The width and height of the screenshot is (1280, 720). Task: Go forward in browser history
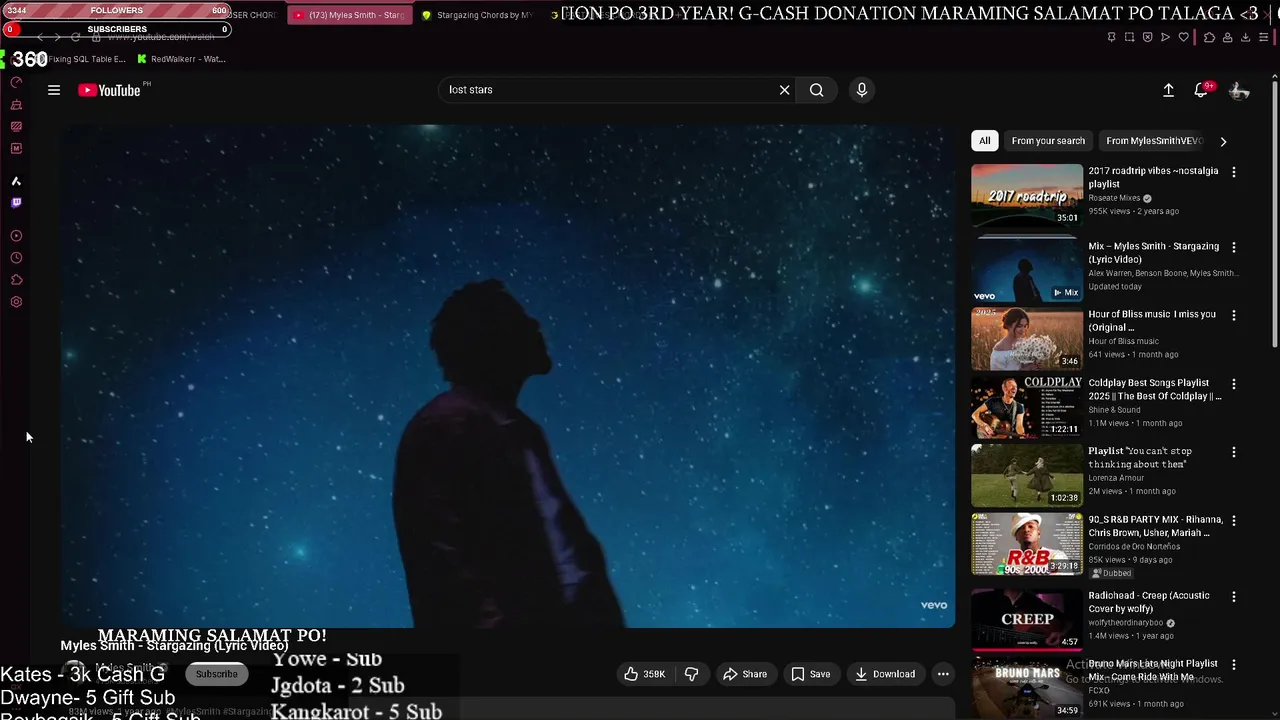(57, 37)
